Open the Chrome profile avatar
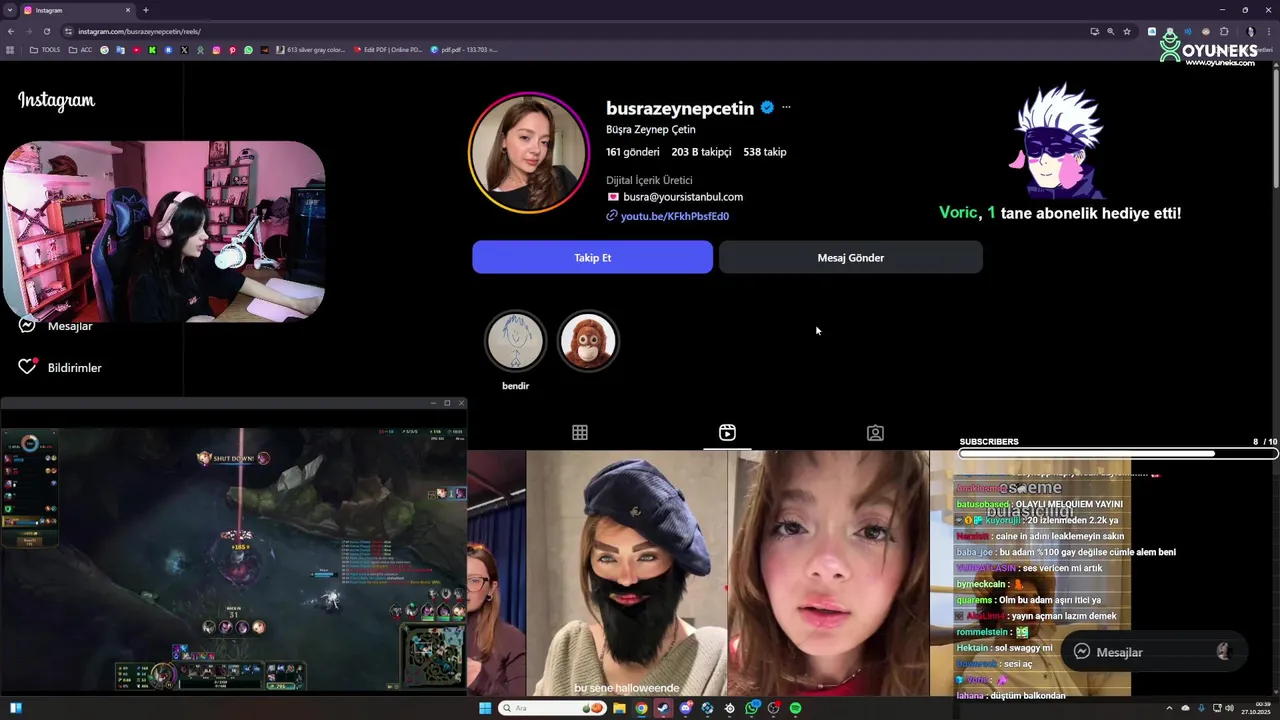Screen dimensions: 1280x720 [x=1250, y=31]
